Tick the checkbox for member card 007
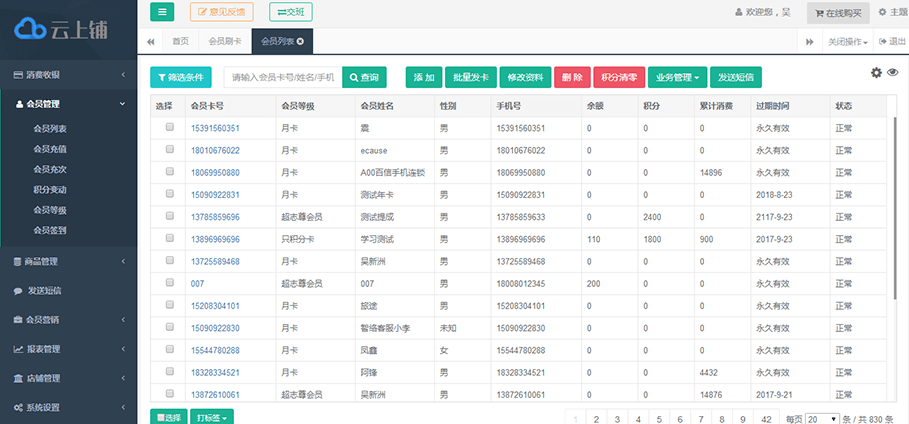909x424 pixels. pos(169,283)
